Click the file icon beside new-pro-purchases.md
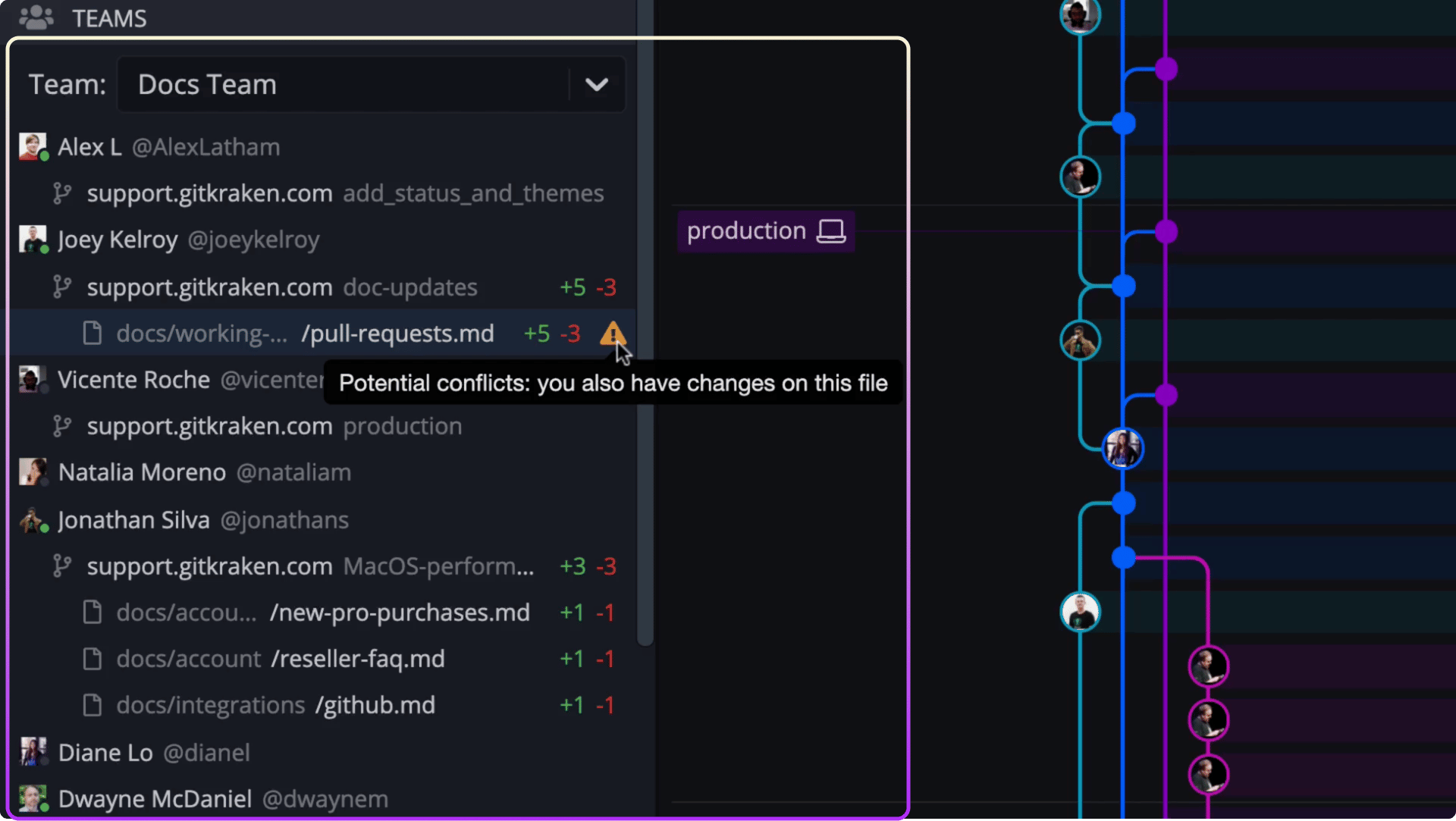Viewport: 1456px width, 821px height. click(93, 612)
